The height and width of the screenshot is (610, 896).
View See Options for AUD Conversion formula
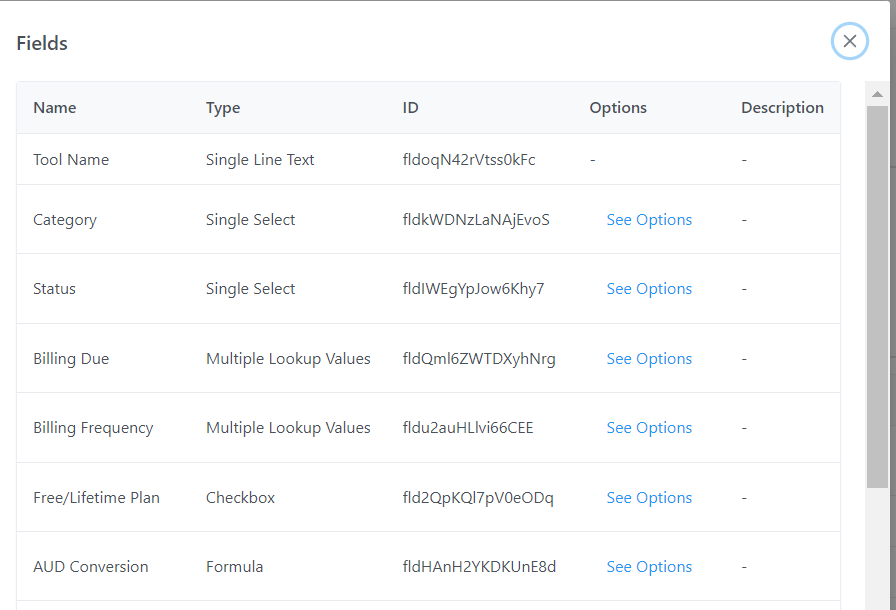pos(649,567)
